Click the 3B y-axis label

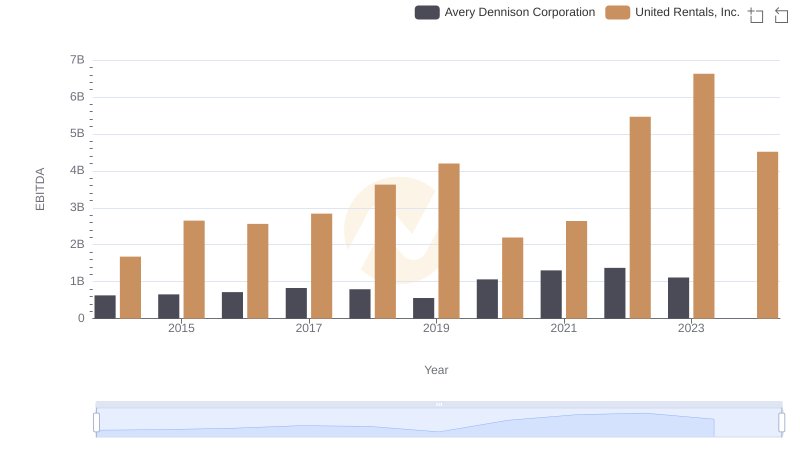77,207
